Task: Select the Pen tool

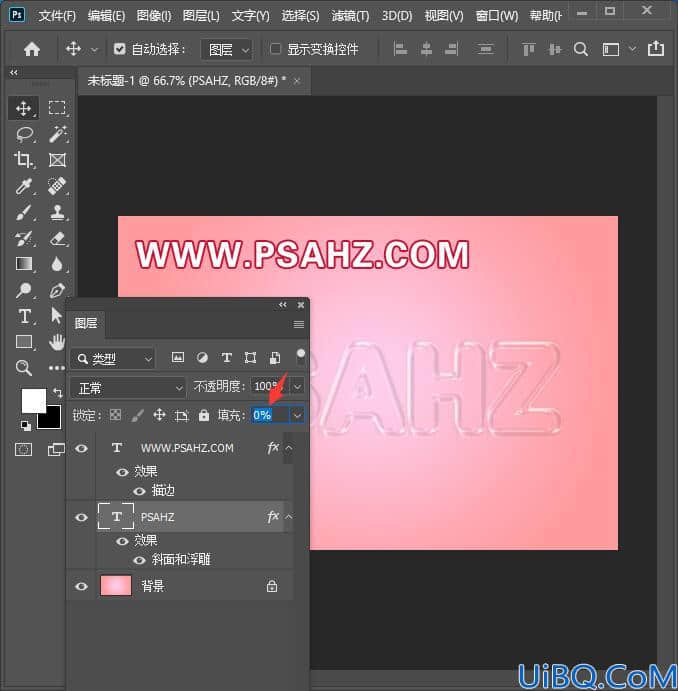Action: 57,290
